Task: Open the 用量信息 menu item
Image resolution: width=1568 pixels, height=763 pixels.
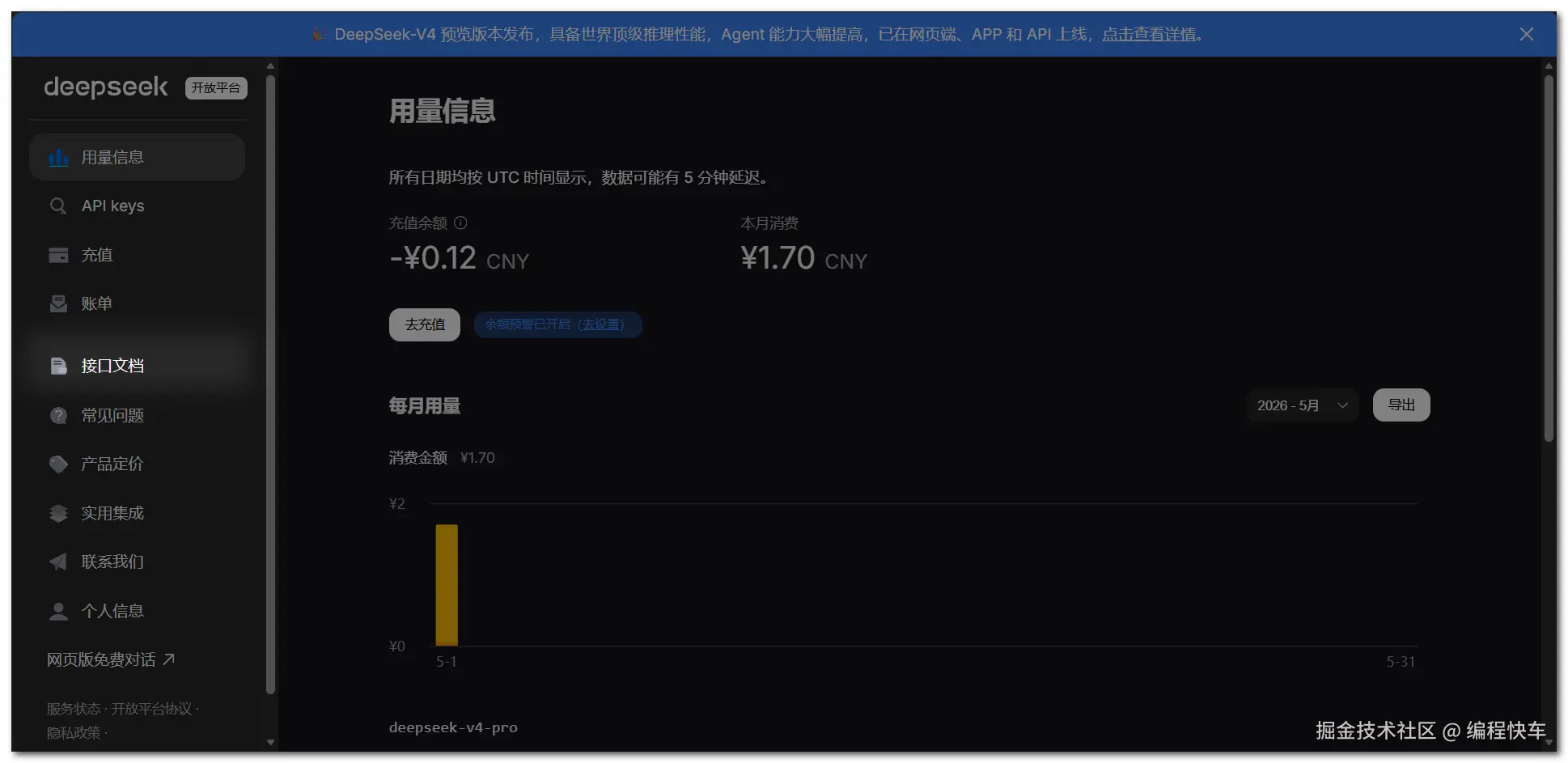Action: click(x=137, y=157)
